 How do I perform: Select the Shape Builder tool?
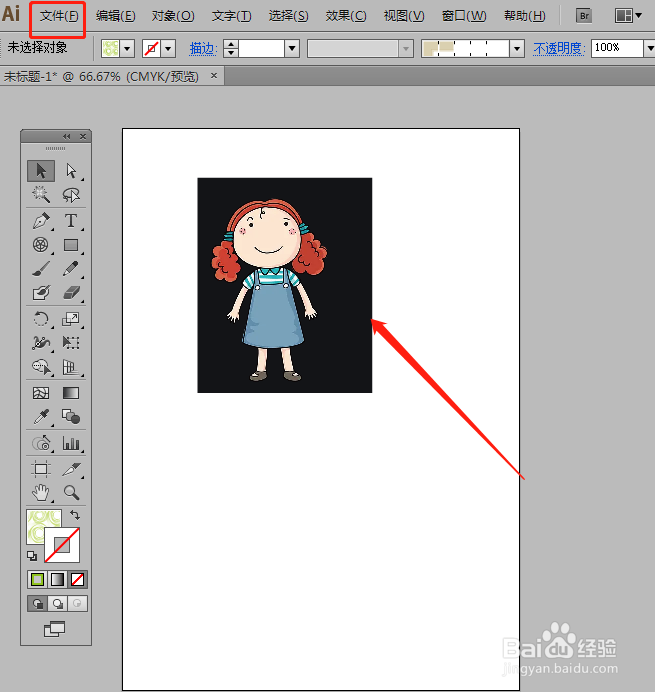click(x=41, y=366)
